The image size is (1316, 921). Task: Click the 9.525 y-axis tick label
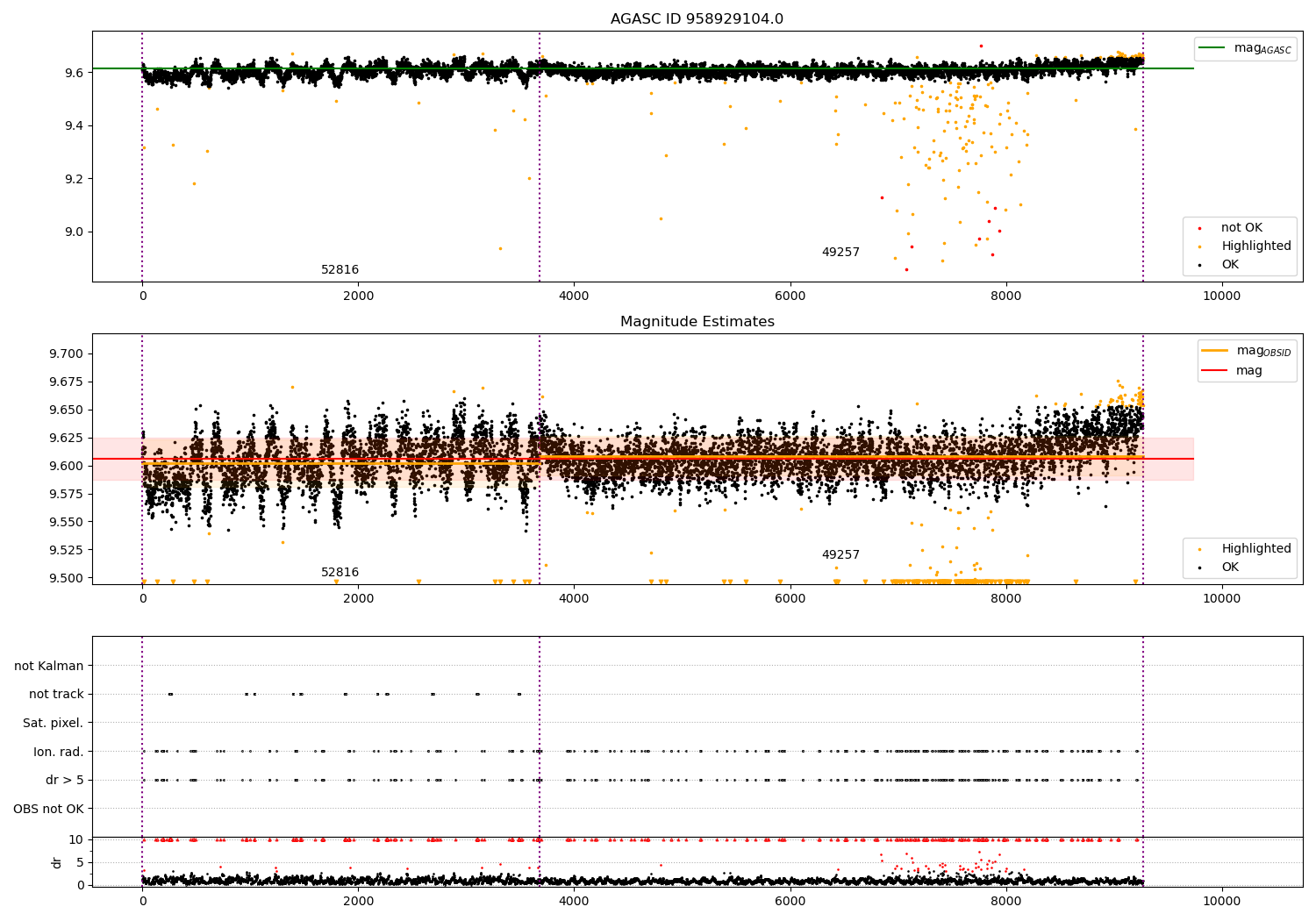coord(66,551)
